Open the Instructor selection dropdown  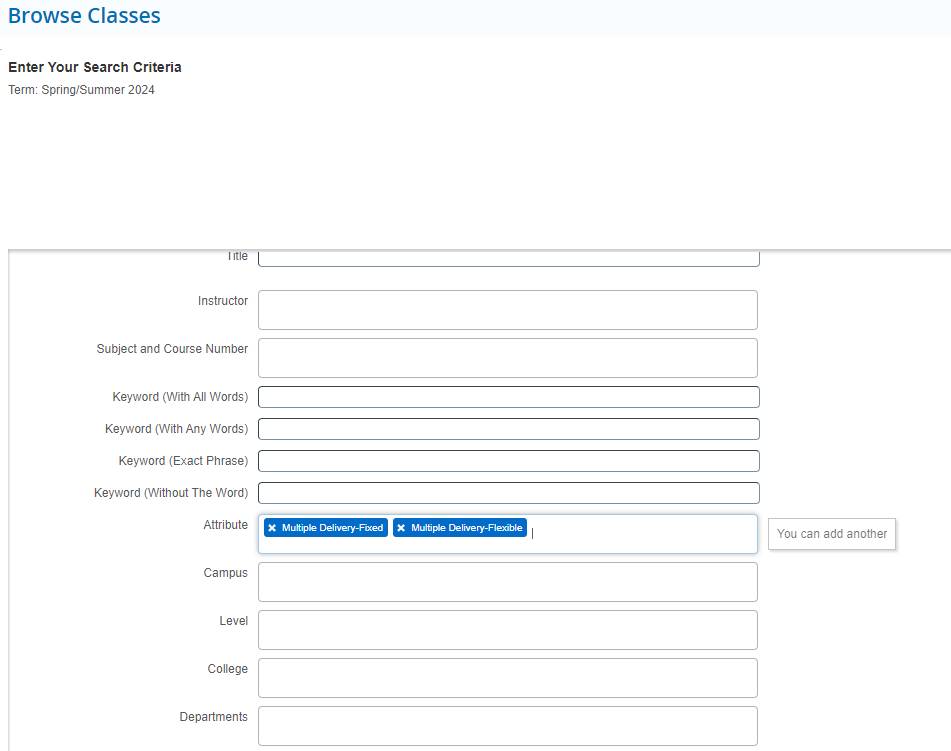pyautogui.click(x=507, y=309)
